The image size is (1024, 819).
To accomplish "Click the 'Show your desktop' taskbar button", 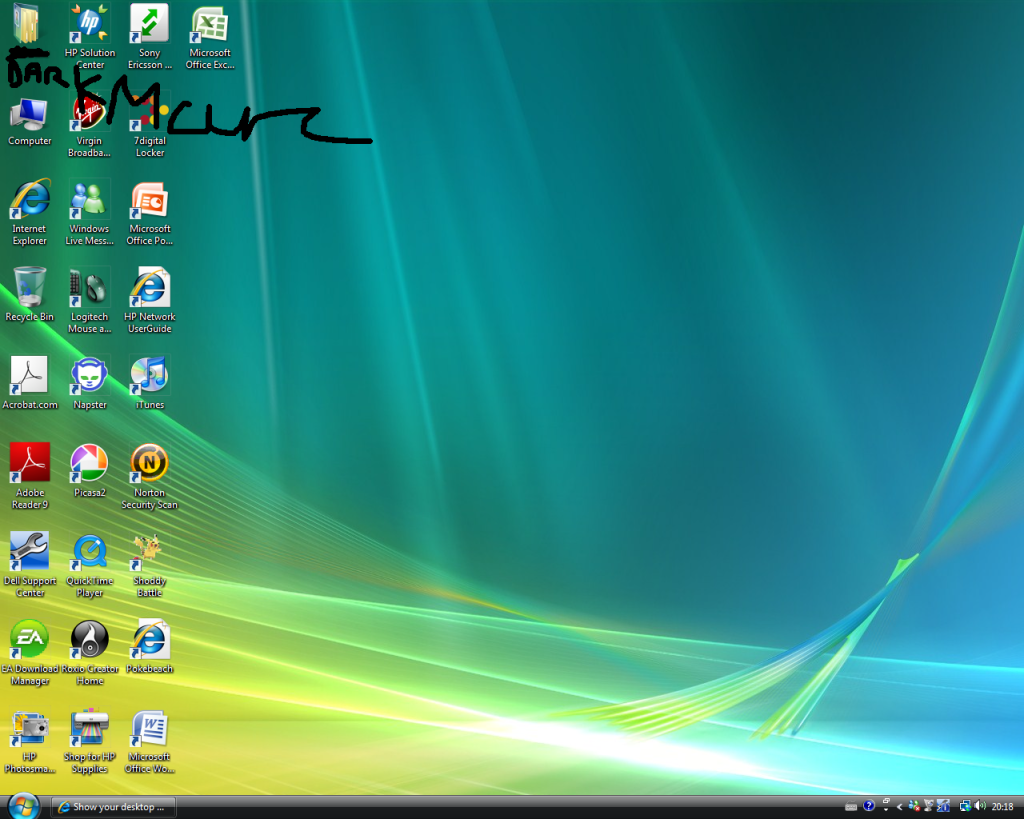I will point(113,807).
